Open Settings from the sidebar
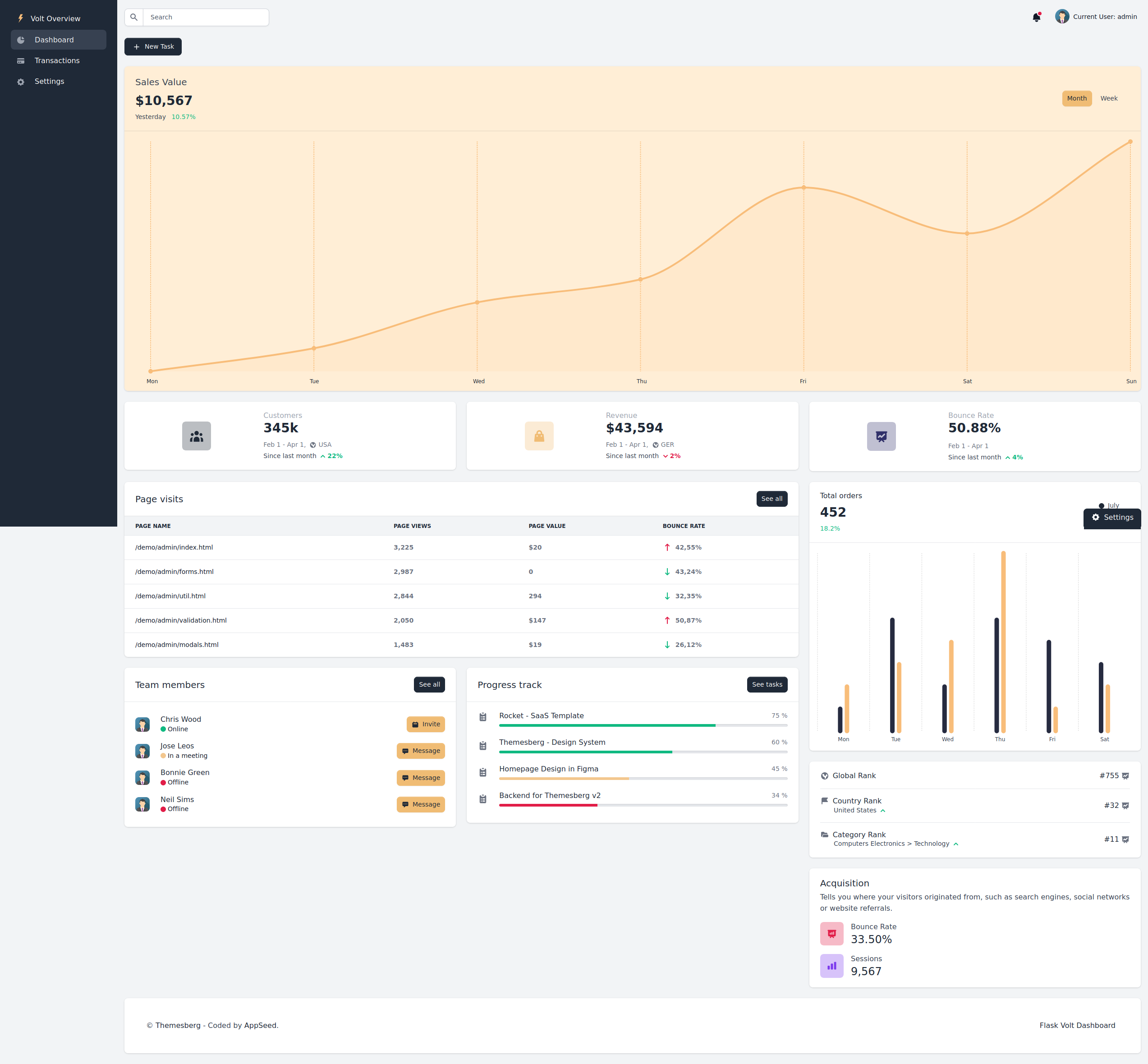Image resolution: width=1148 pixels, height=1064 pixels. click(49, 81)
